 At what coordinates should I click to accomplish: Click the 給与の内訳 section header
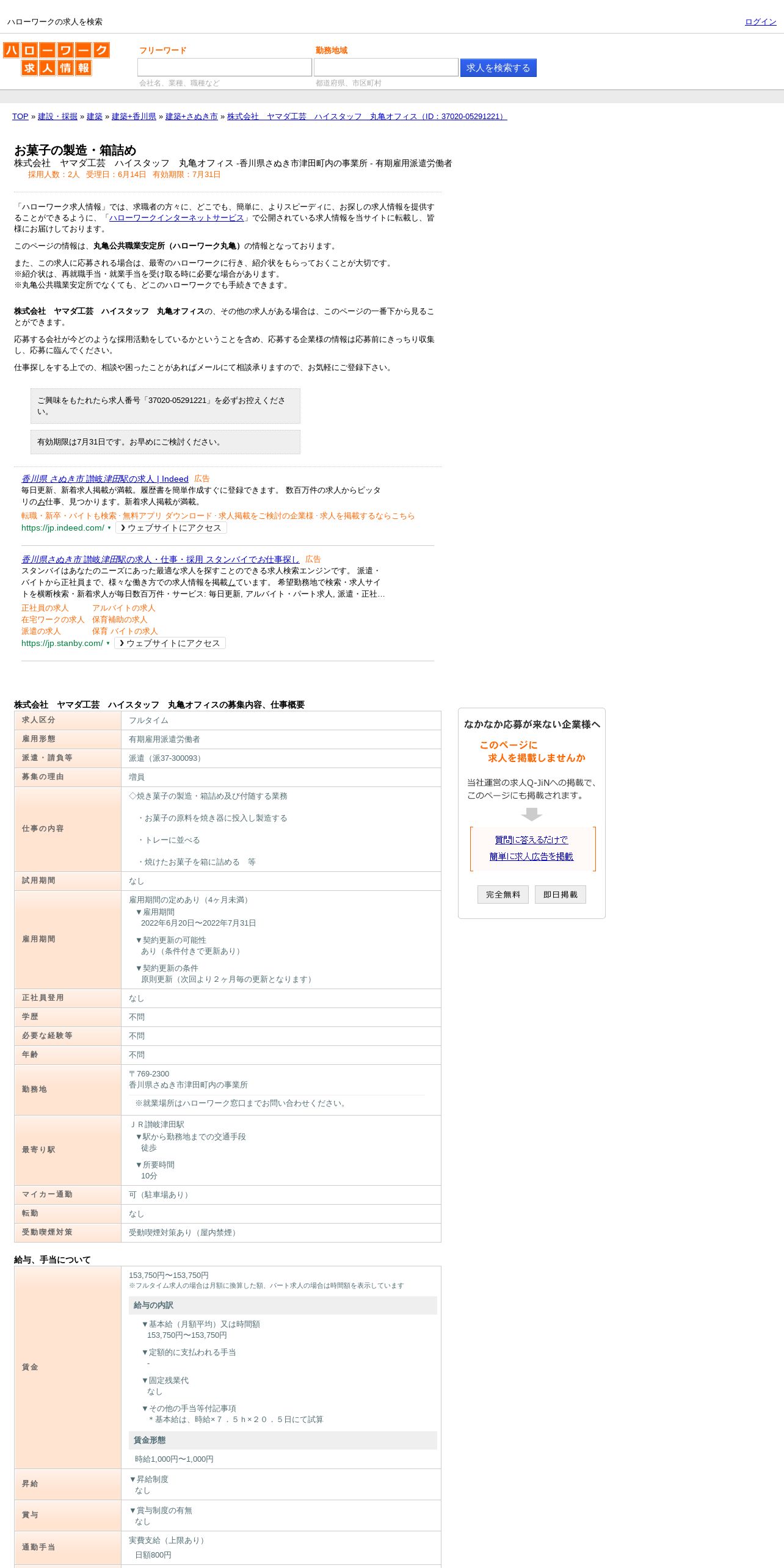[283, 1305]
